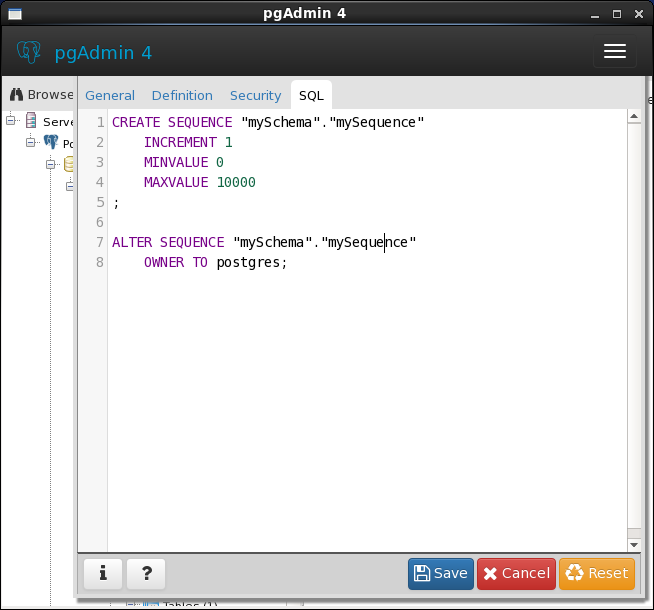Viewport: 654px width, 610px height.
Task: Switch to the General tab
Action: point(110,95)
